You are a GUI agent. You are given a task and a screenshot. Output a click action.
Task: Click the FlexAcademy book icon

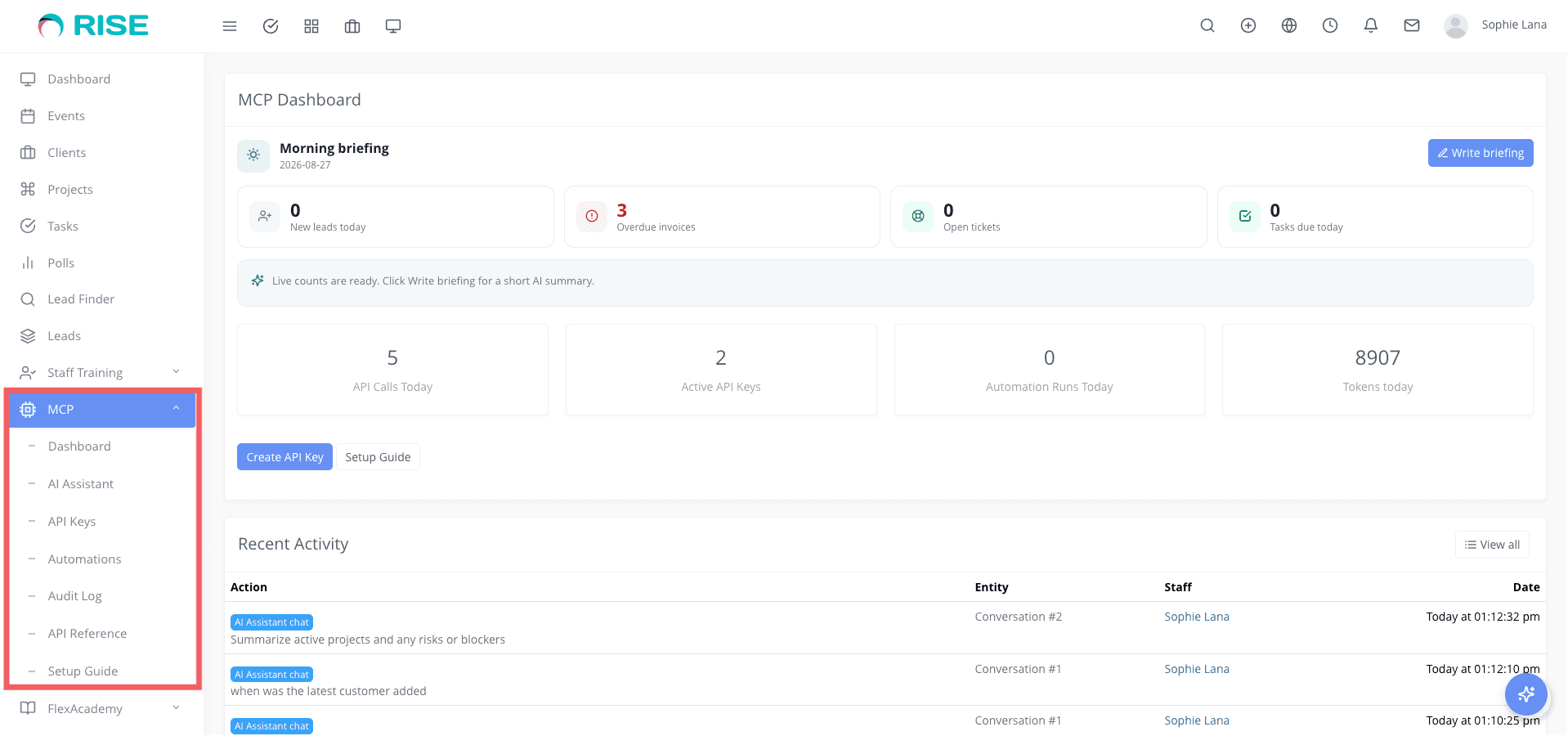click(x=28, y=708)
